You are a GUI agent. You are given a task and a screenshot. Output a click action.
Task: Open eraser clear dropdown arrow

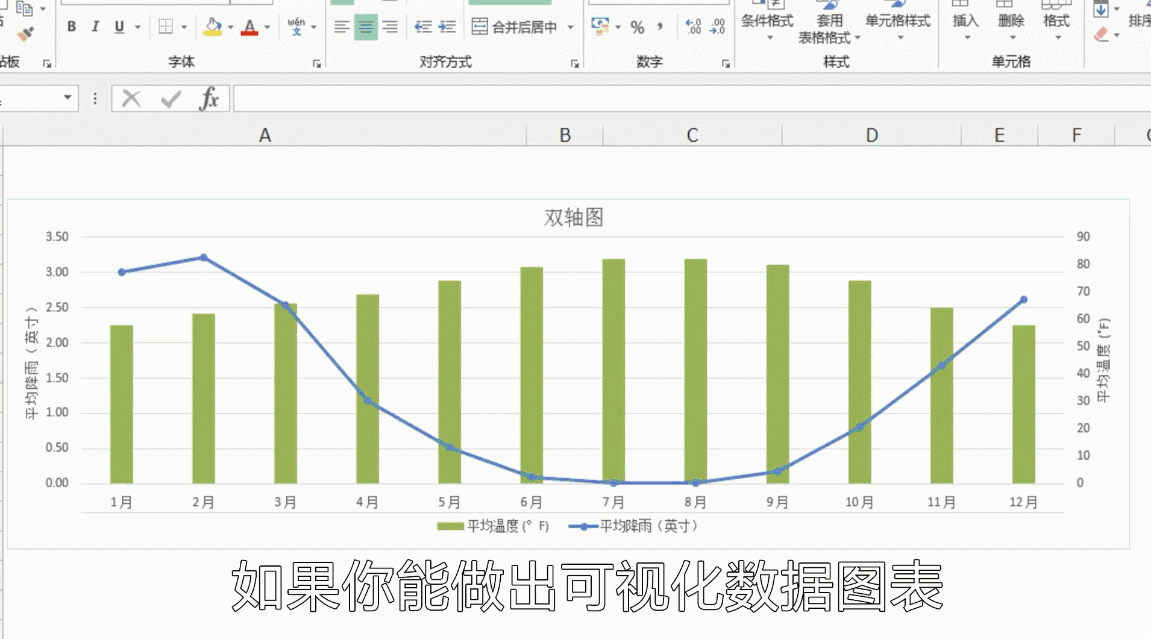(x=1116, y=34)
